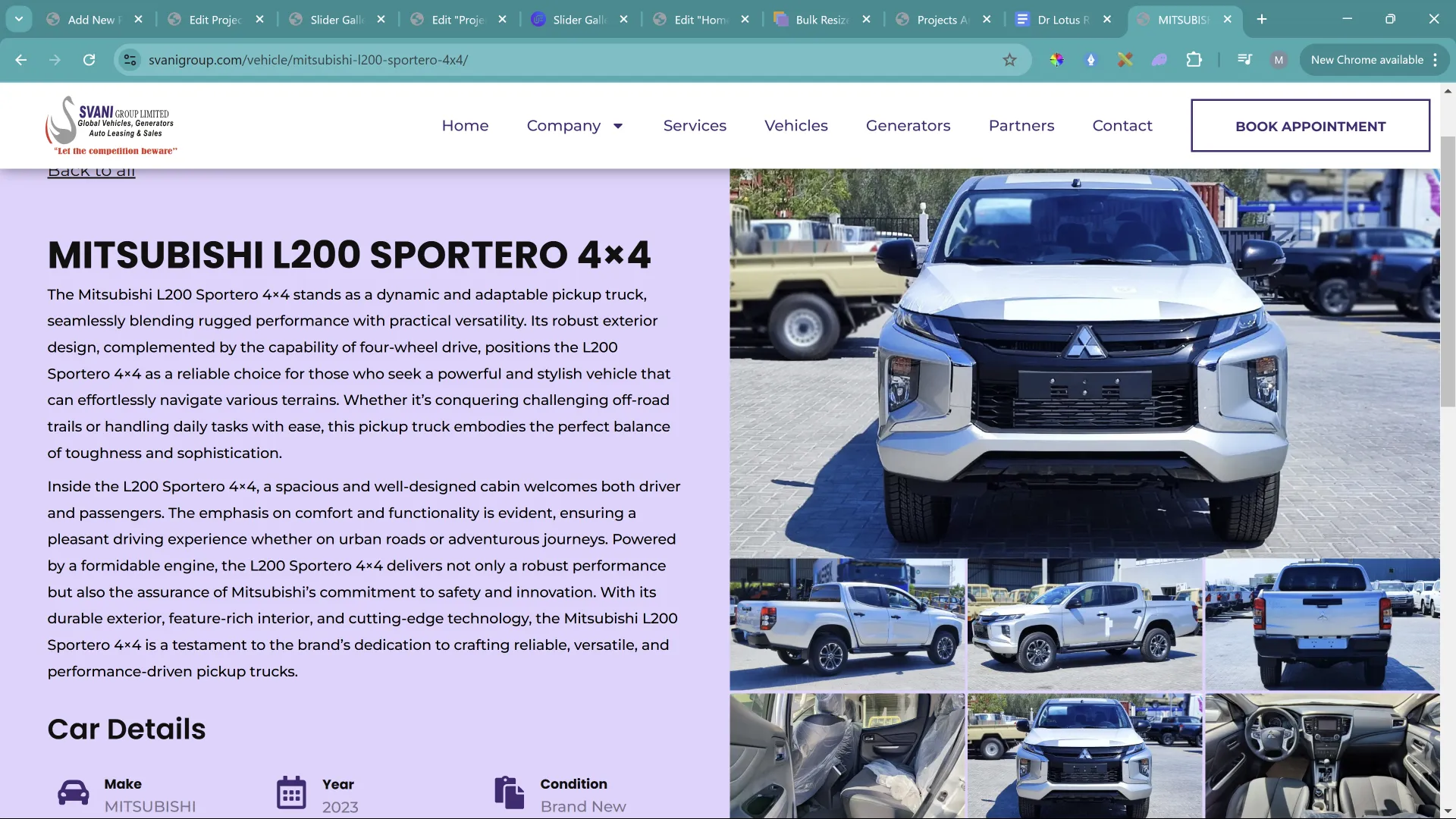Open the media control icon in toolbar
Image resolution: width=1456 pixels, height=819 pixels.
click(x=1244, y=60)
